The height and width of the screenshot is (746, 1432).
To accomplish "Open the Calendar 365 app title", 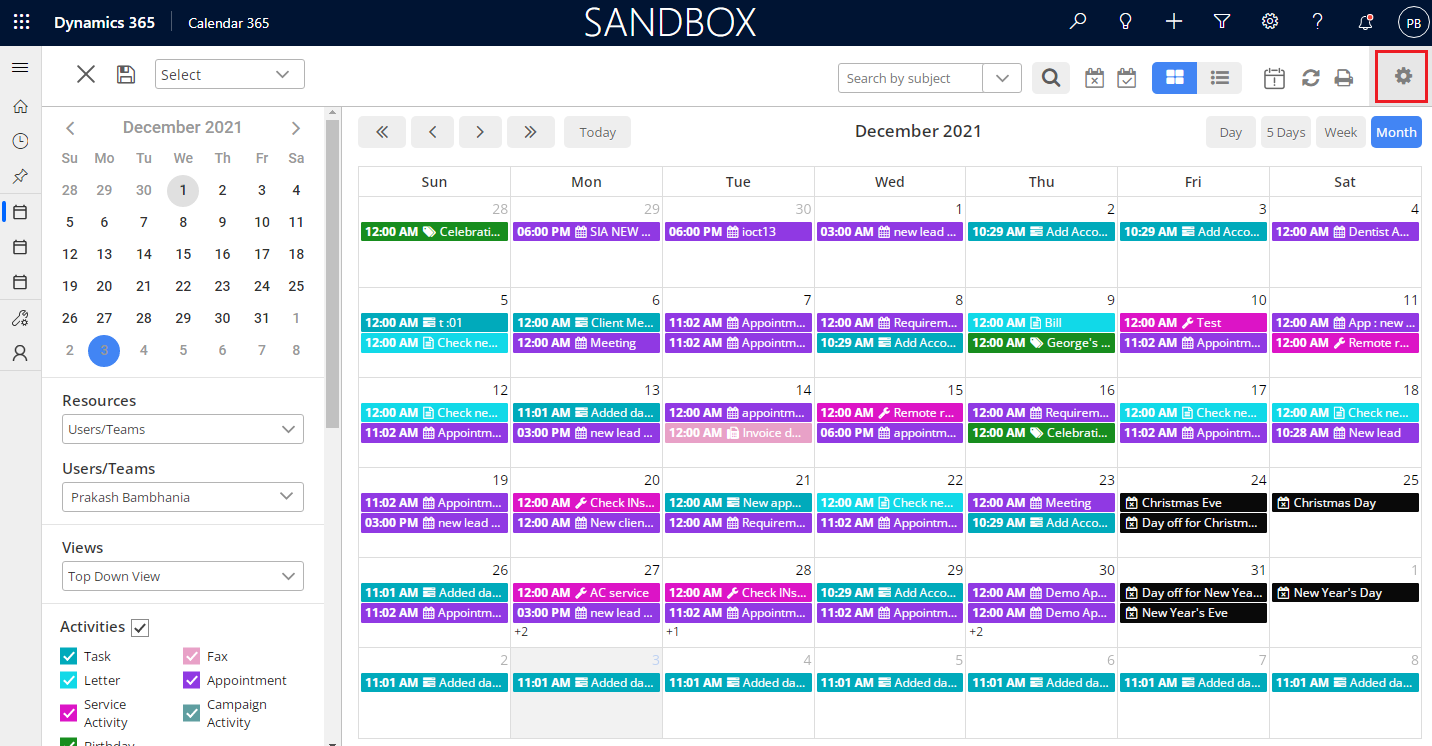I will pos(228,23).
